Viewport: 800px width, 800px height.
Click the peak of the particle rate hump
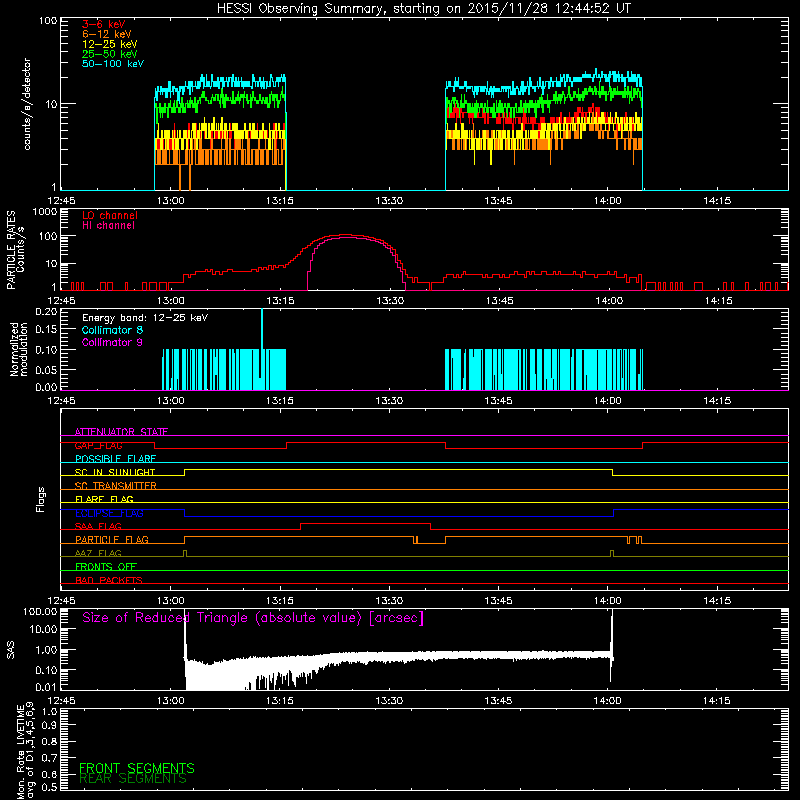pos(347,236)
